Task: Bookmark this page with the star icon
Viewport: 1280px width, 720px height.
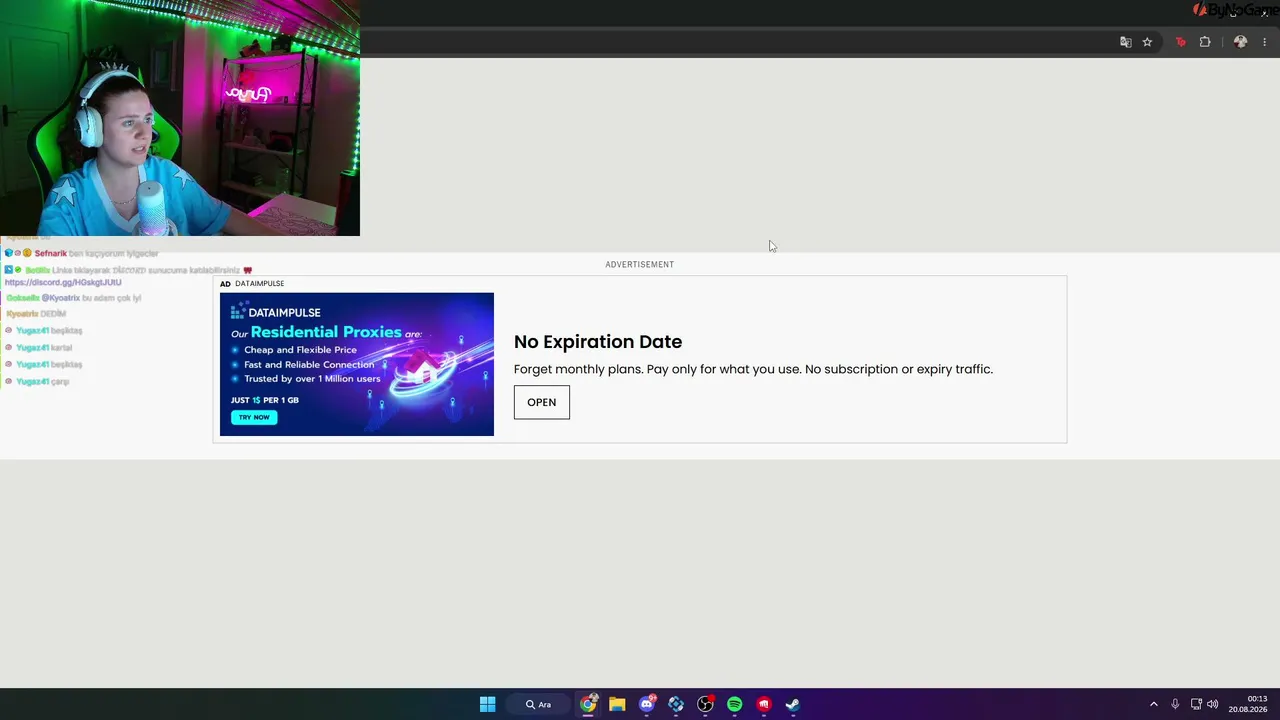Action: click(x=1147, y=42)
